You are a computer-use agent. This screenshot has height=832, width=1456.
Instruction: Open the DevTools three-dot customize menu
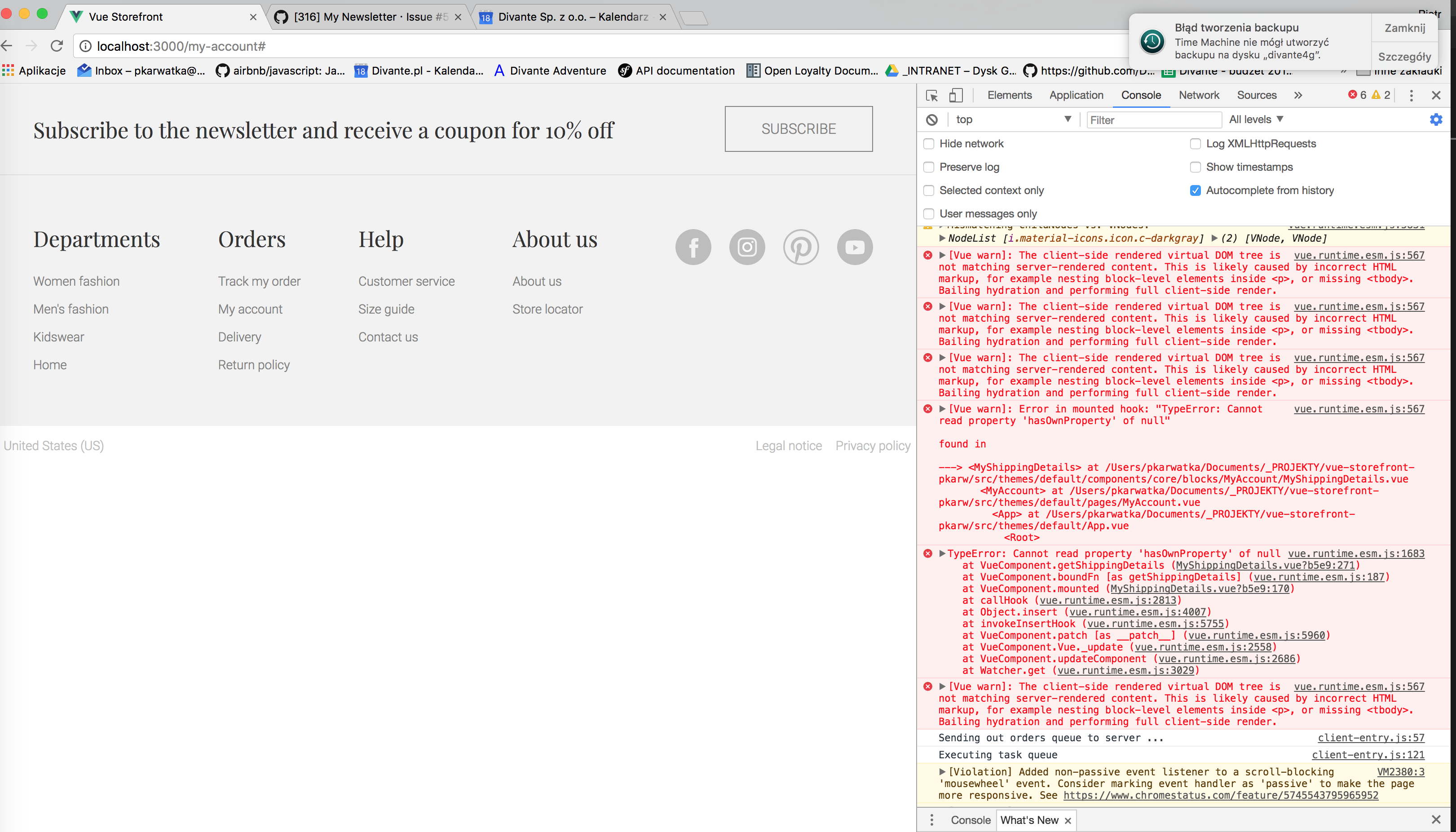(x=1411, y=95)
